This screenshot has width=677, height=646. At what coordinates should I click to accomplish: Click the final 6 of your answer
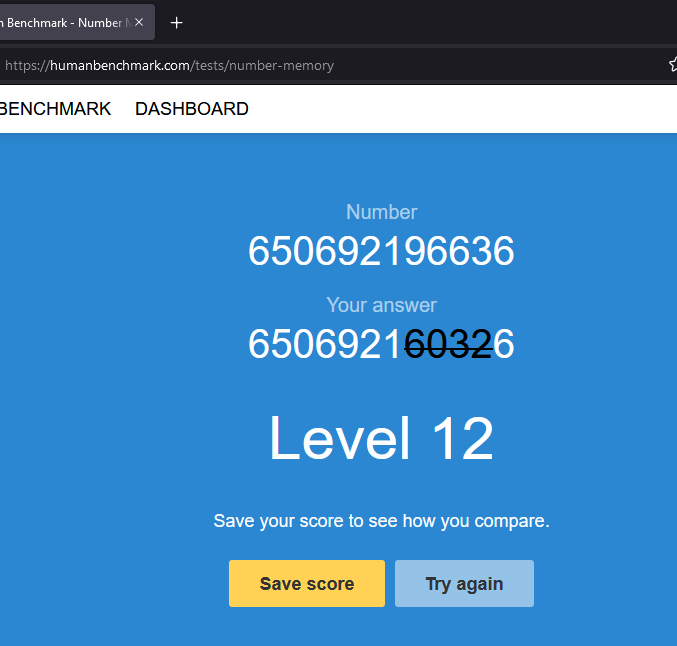click(504, 345)
